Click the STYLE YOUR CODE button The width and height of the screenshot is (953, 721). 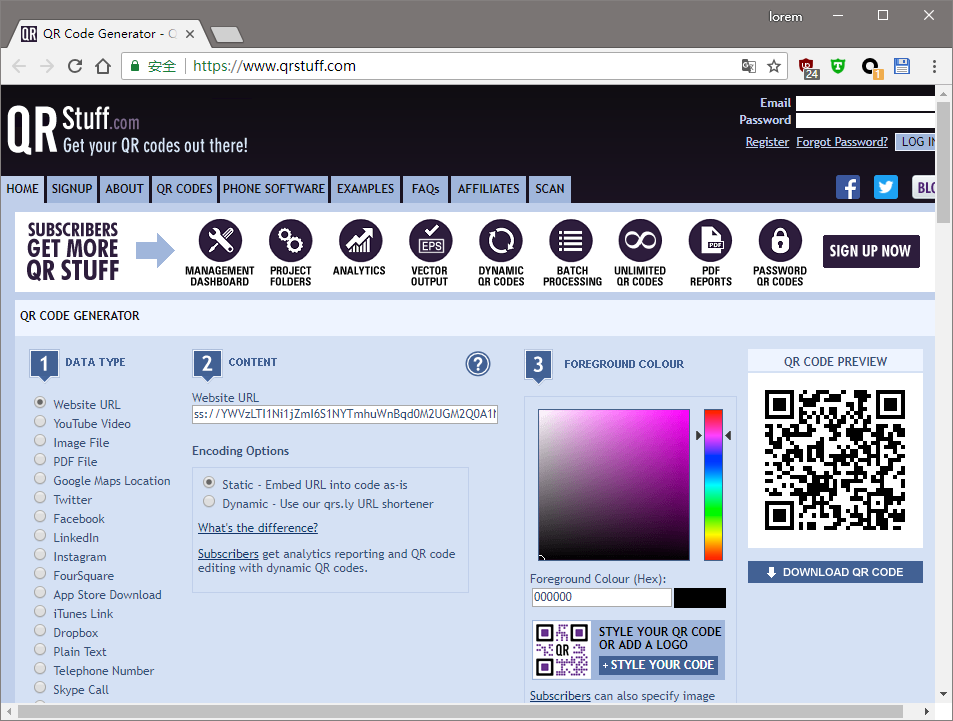pyautogui.click(x=658, y=665)
